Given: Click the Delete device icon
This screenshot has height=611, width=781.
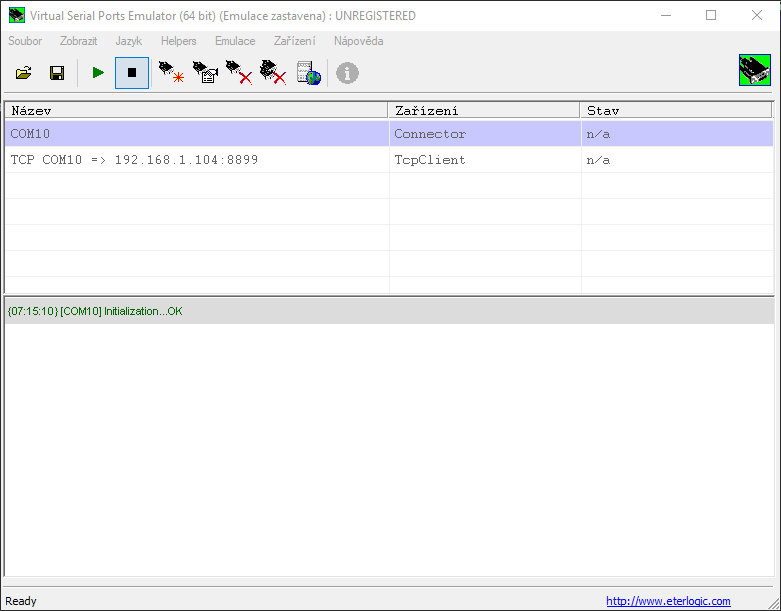Looking at the screenshot, I should click(x=239, y=73).
